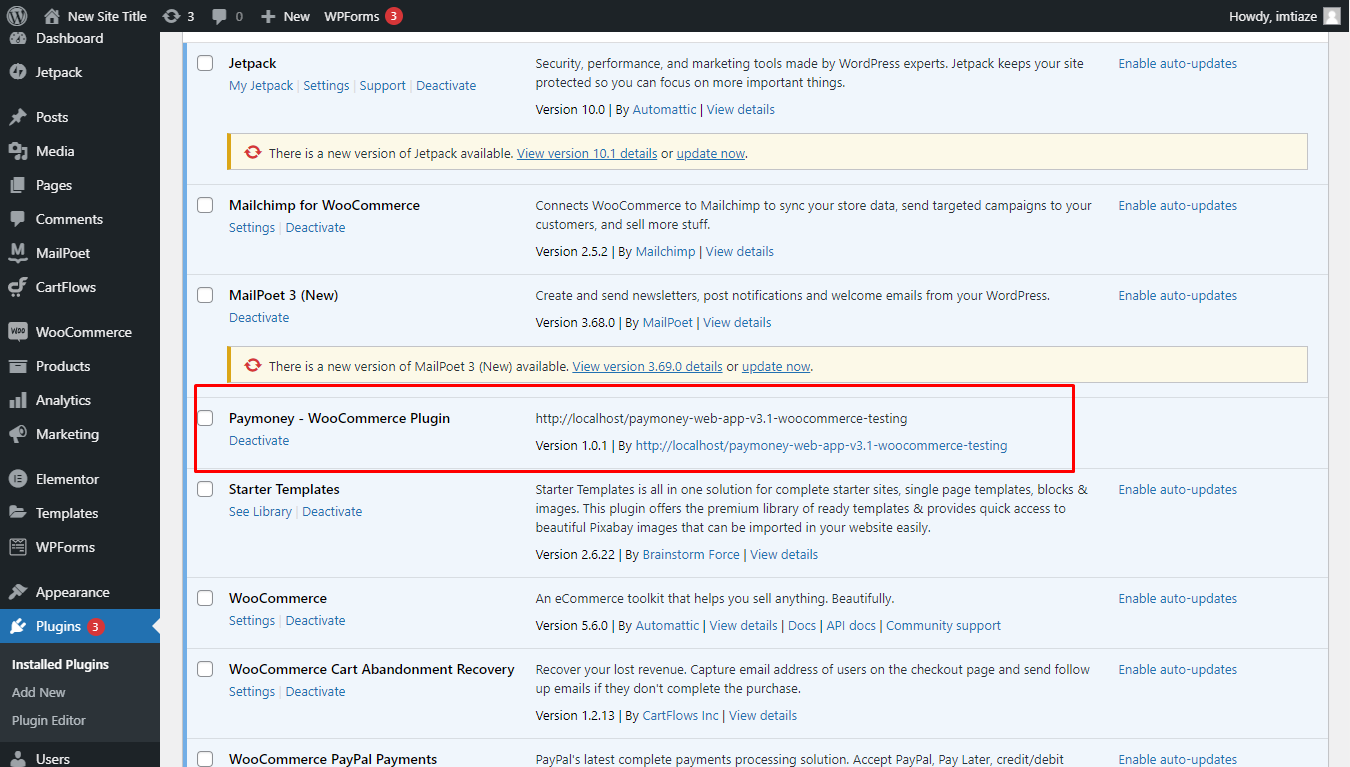Open the CartFlows Inc author link
The image size is (1350, 767).
pyautogui.click(x=680, y=715)
